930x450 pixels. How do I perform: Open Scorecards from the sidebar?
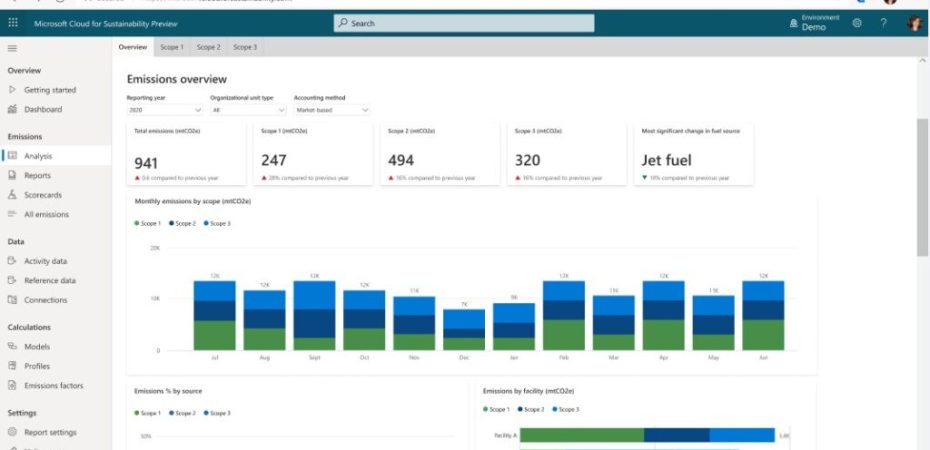click(45, 195)
